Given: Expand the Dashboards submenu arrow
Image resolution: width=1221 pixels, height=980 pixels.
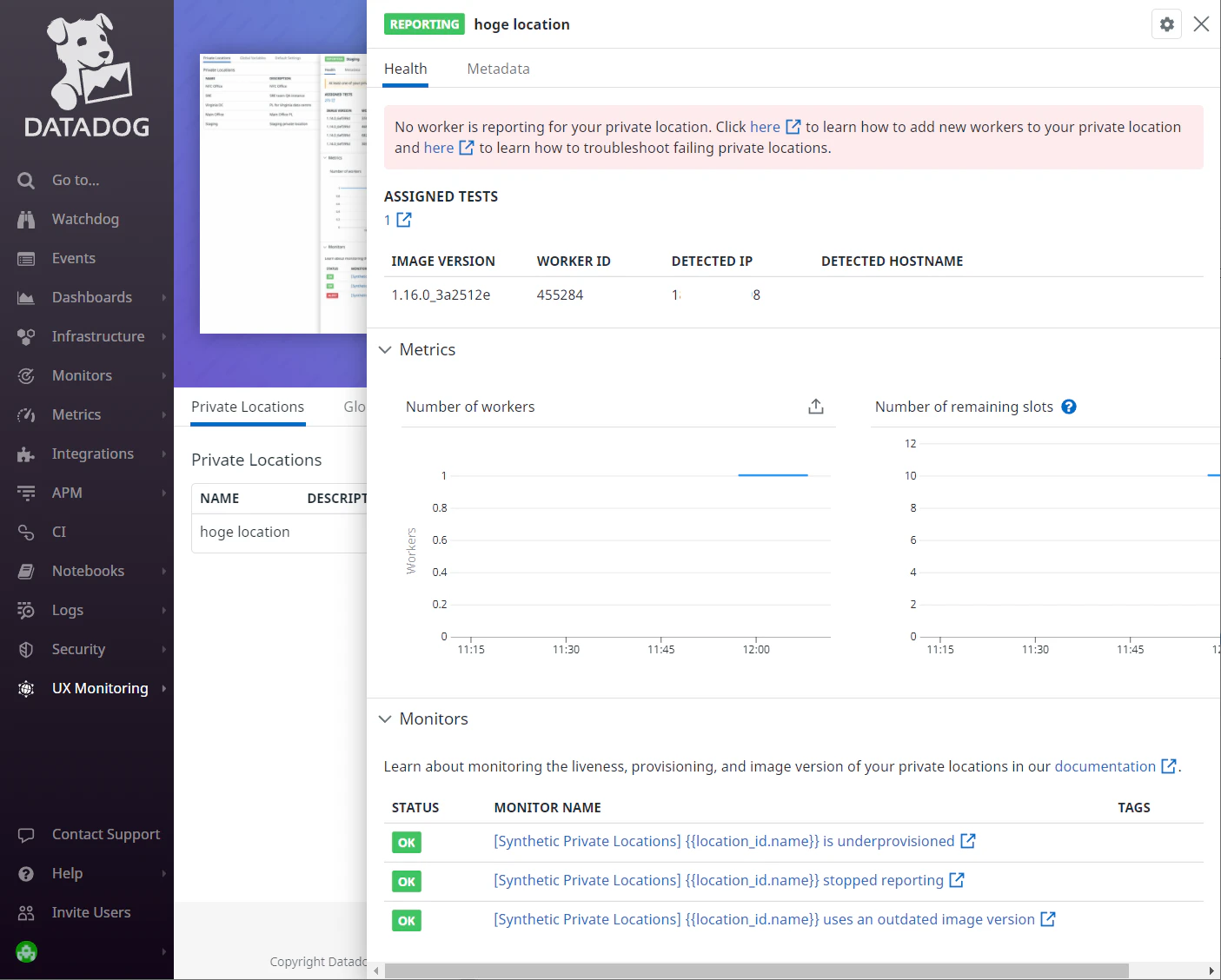Looking at the screenshot, I should [x=163, y=298].
